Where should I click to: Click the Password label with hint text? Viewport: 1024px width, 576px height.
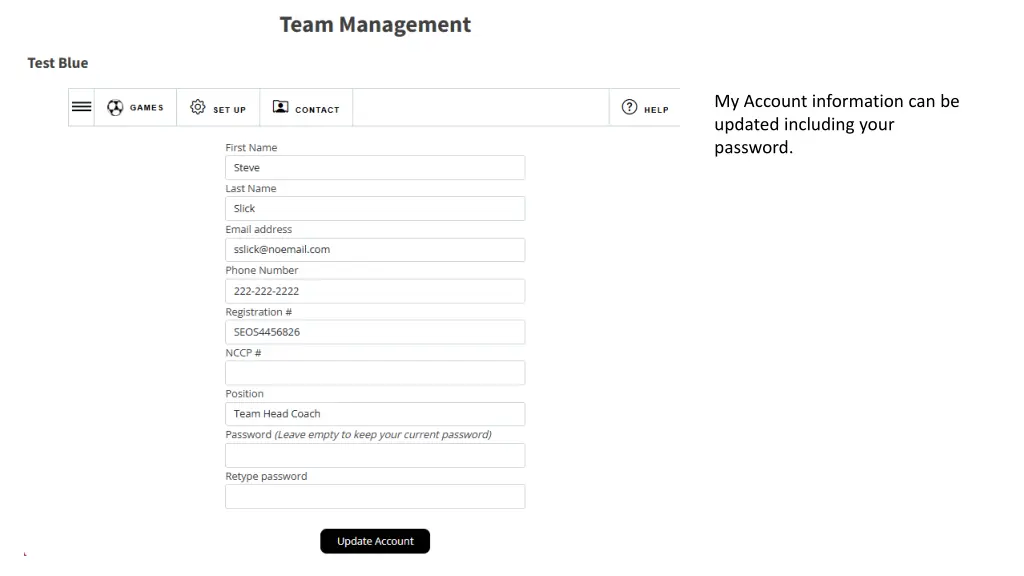pos(359,434)
